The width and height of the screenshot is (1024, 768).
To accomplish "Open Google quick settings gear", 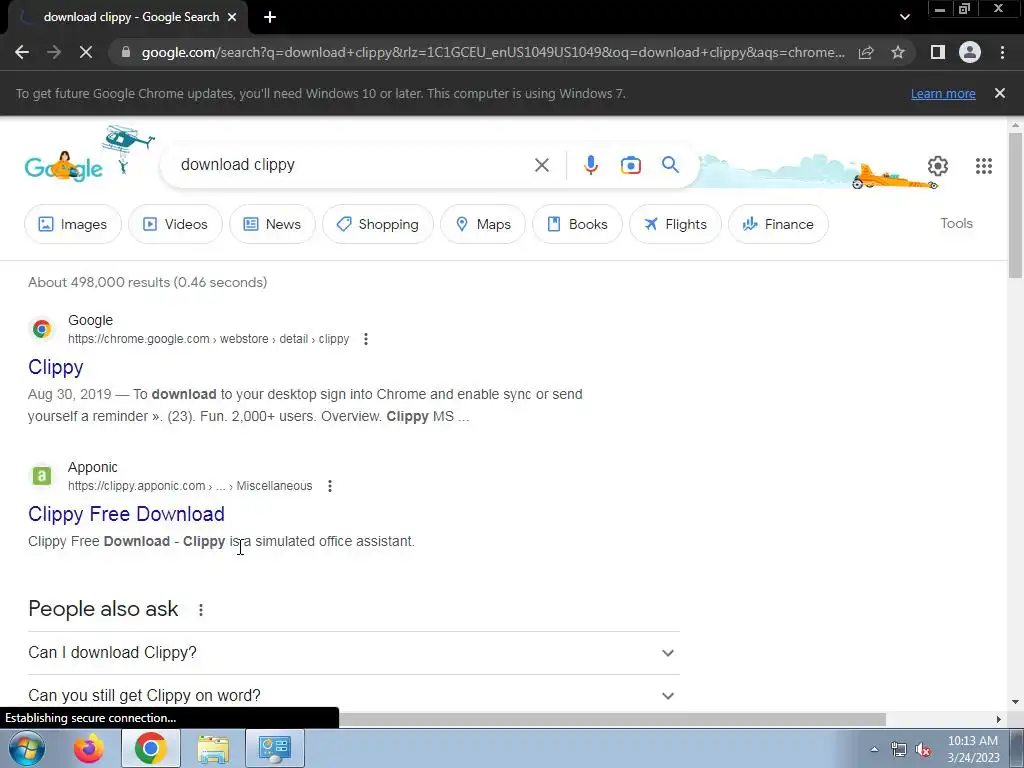I will (x=938, y=166).
